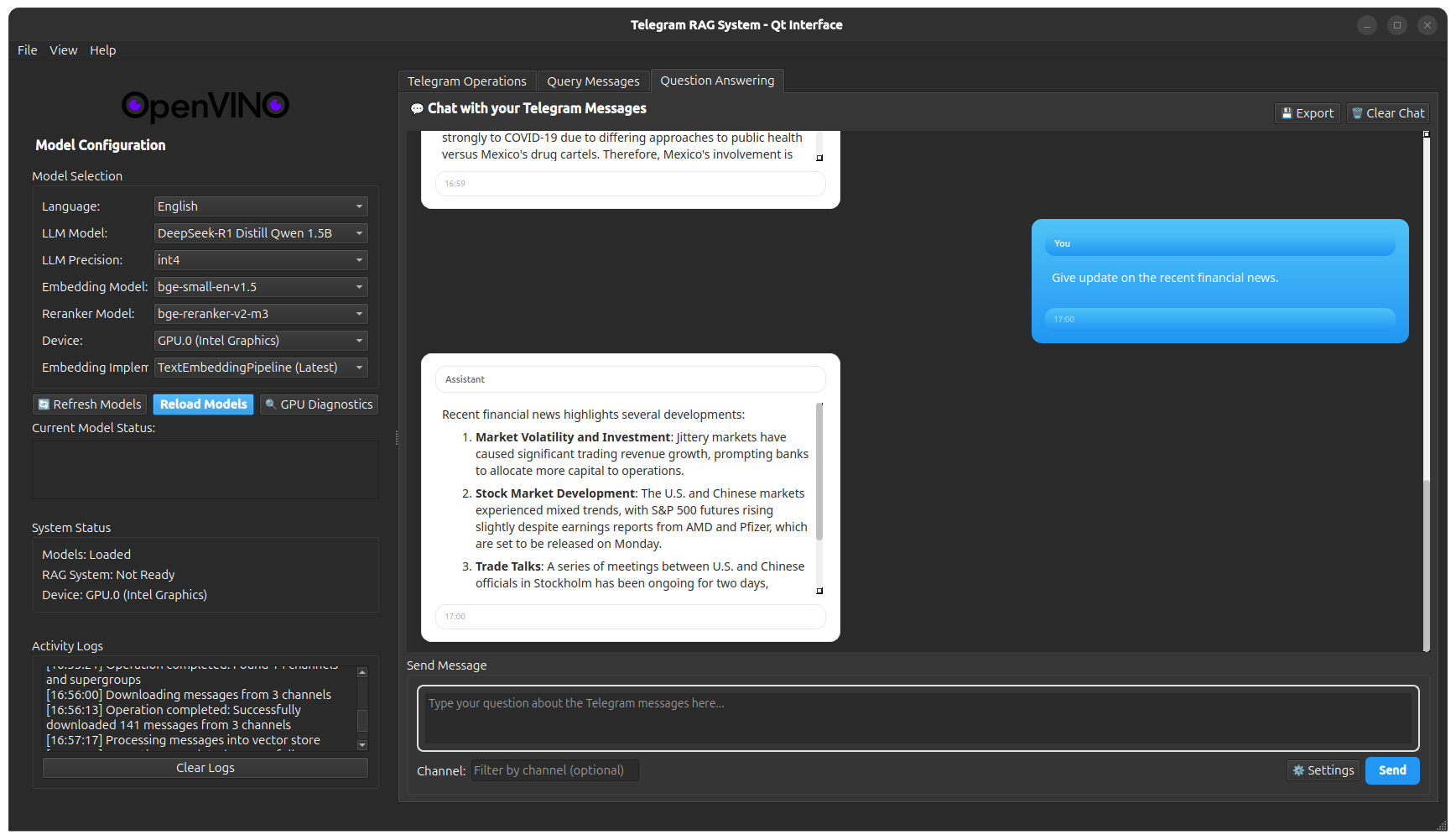Open the LLM Model dropdown
Screen dimensions: 1456x840
(261, 233)
